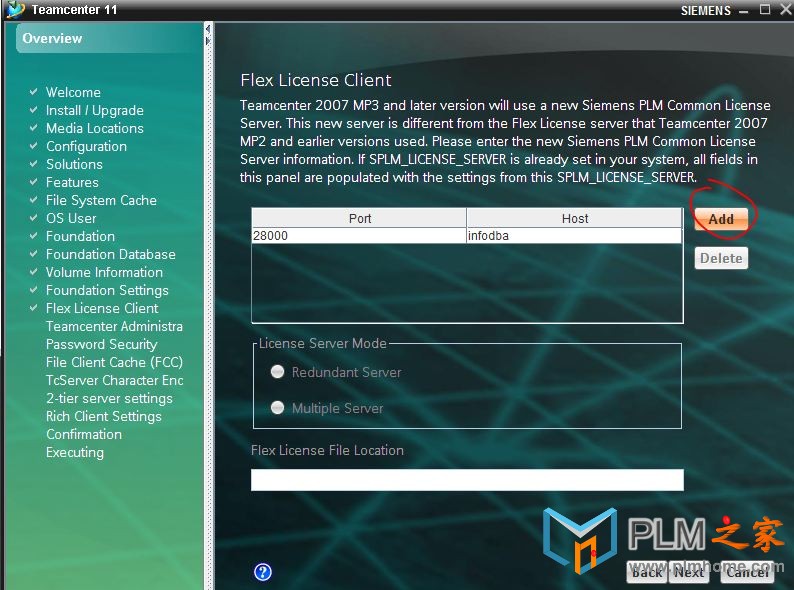Select File Client Cache (FCC) step
This screenshot has height=590, width=794.
114,362
